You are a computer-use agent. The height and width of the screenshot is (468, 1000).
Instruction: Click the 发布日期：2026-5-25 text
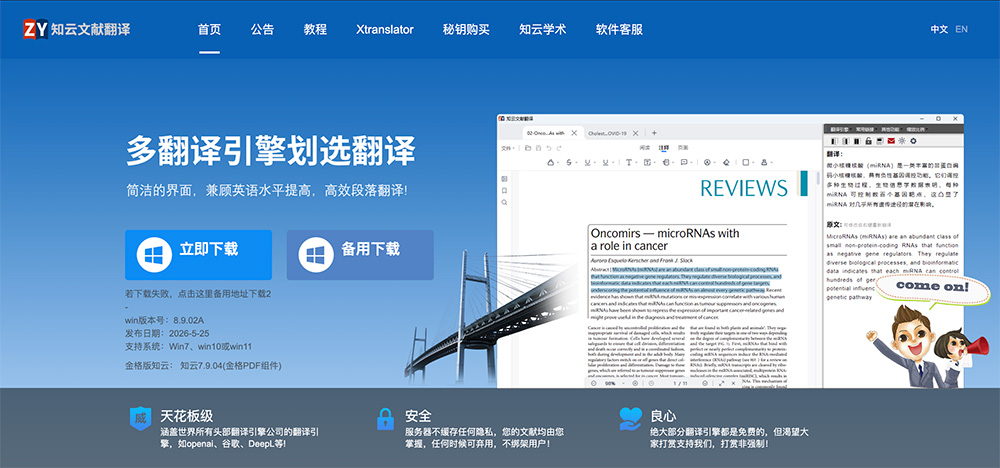tap(167, 333)
